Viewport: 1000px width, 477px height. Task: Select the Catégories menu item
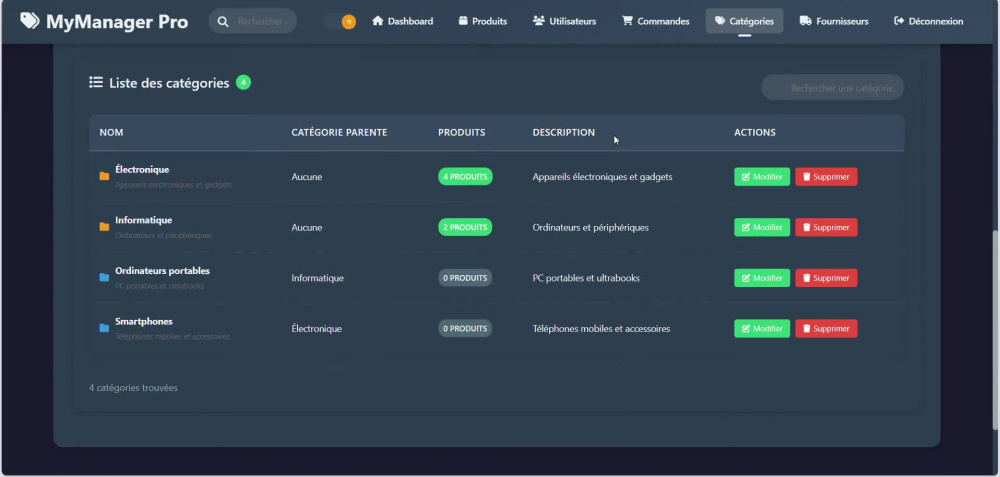click(744, 21)
